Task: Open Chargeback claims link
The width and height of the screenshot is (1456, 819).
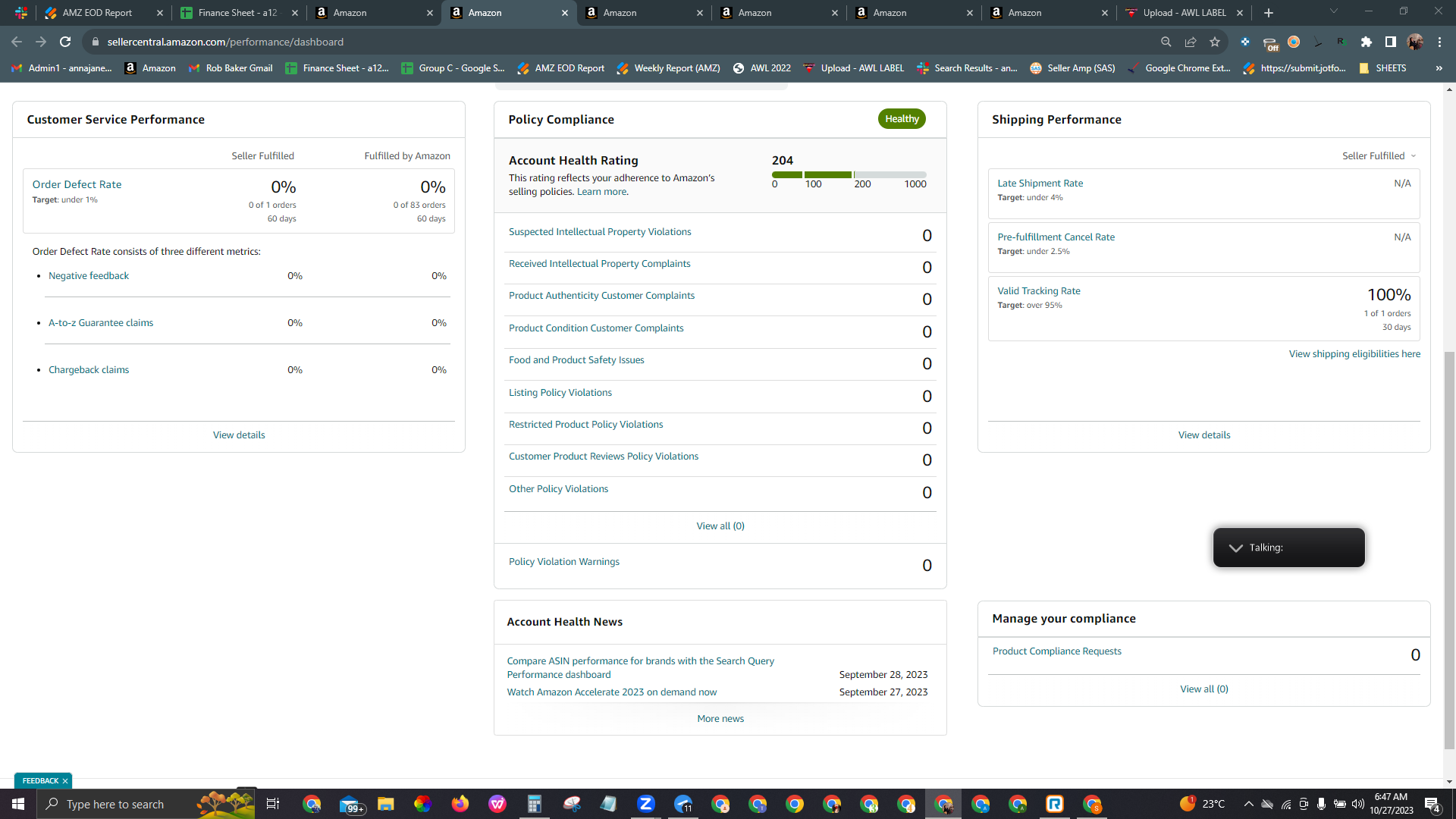Action: point(89,370)
